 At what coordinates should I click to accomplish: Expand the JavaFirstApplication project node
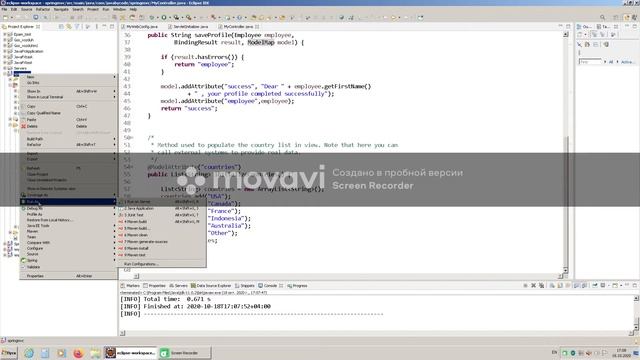pyautogui.click(x=4, y=51)
